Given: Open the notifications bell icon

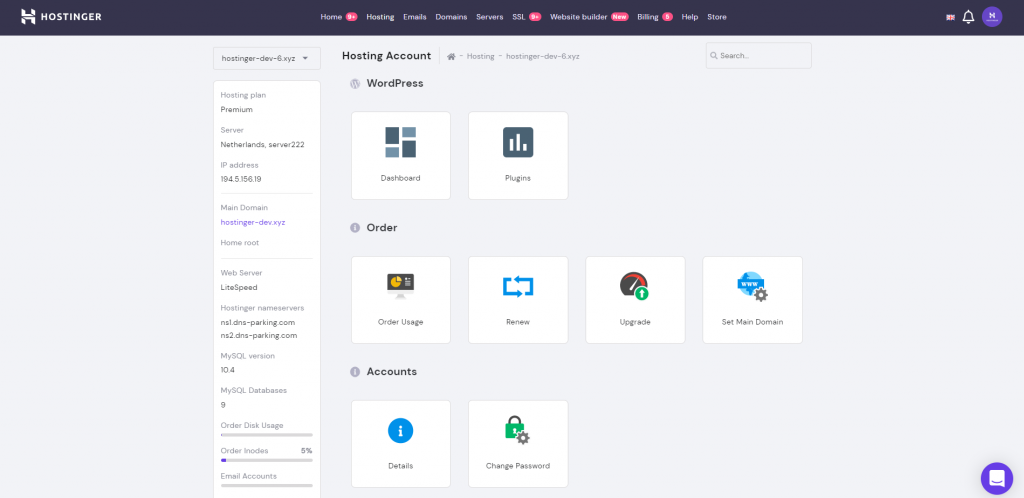Looking at the screenshot, I should coord(968,17).
